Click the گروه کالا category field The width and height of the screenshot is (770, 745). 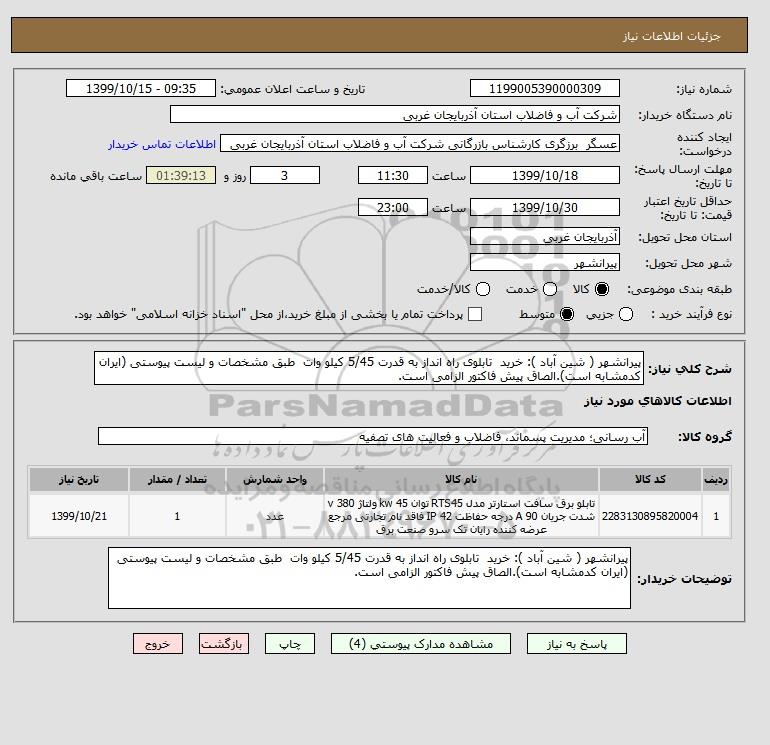(373, 436)
